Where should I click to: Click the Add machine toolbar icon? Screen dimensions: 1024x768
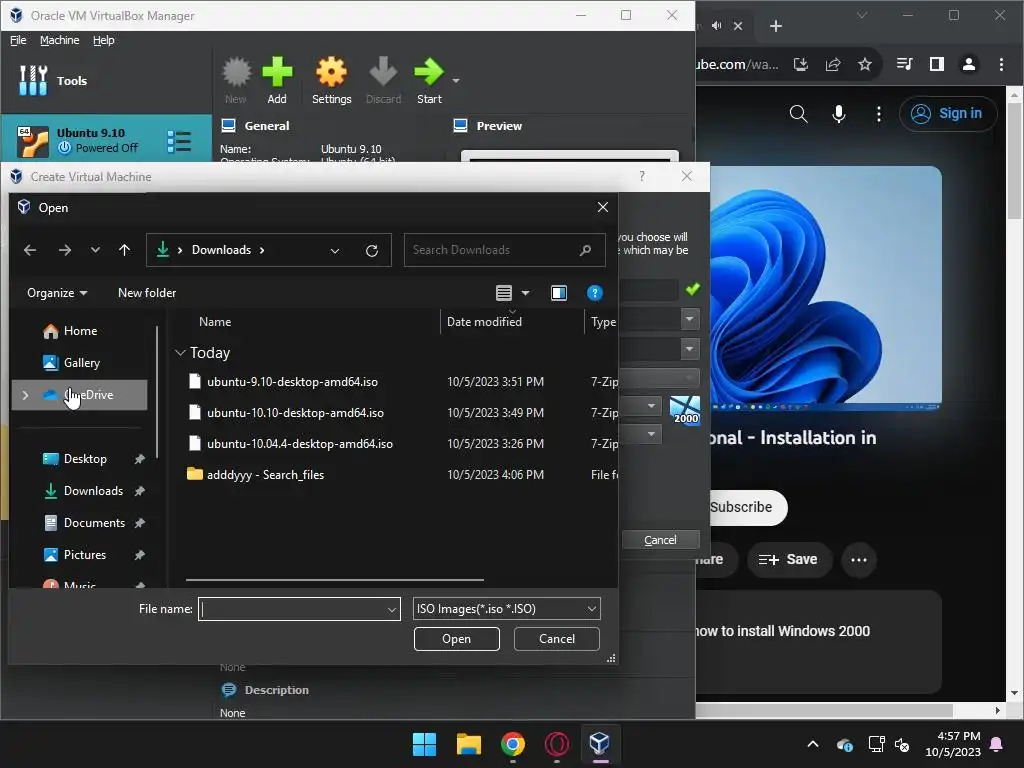(x=277, y=72)
